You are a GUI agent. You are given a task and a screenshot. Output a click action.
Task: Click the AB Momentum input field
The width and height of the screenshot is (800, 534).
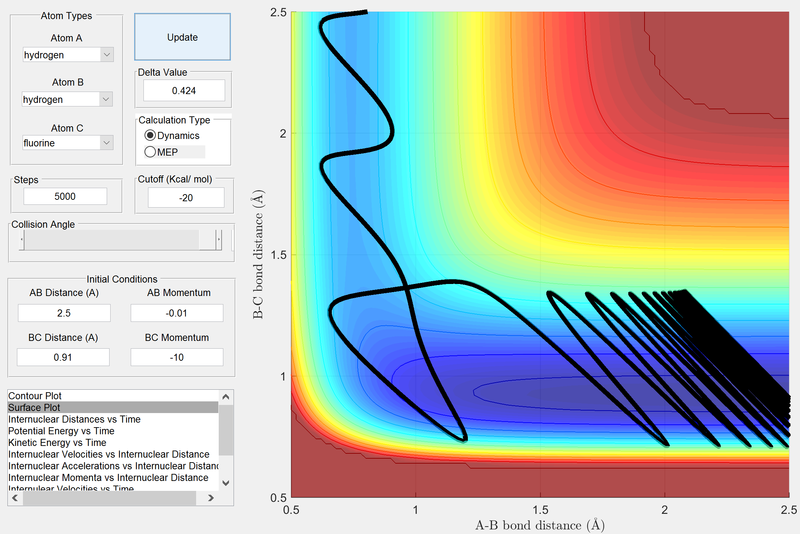click(x=177, y=313)
